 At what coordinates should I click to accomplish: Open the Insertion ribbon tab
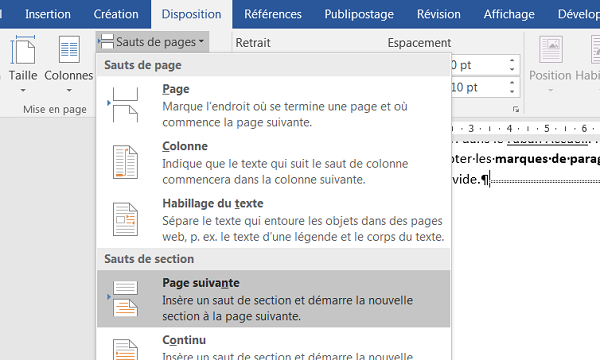tap(48, 14)
